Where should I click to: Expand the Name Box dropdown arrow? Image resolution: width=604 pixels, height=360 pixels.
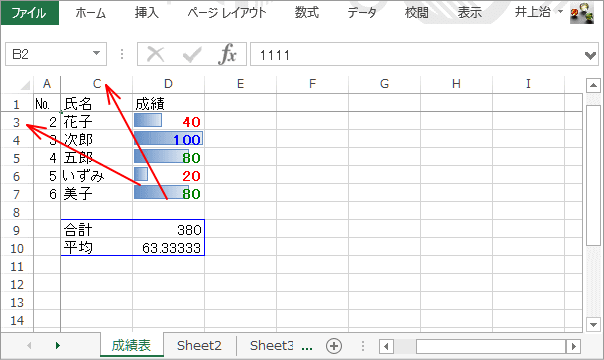click(97, 54)
